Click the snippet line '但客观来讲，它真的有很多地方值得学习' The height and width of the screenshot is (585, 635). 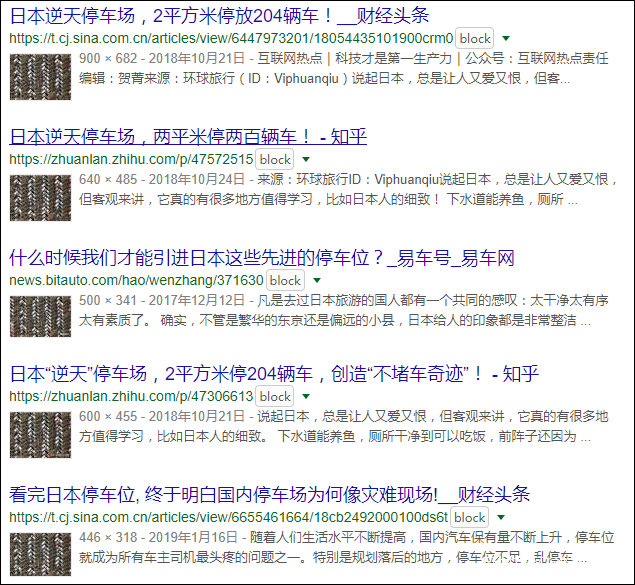(328, 199)
